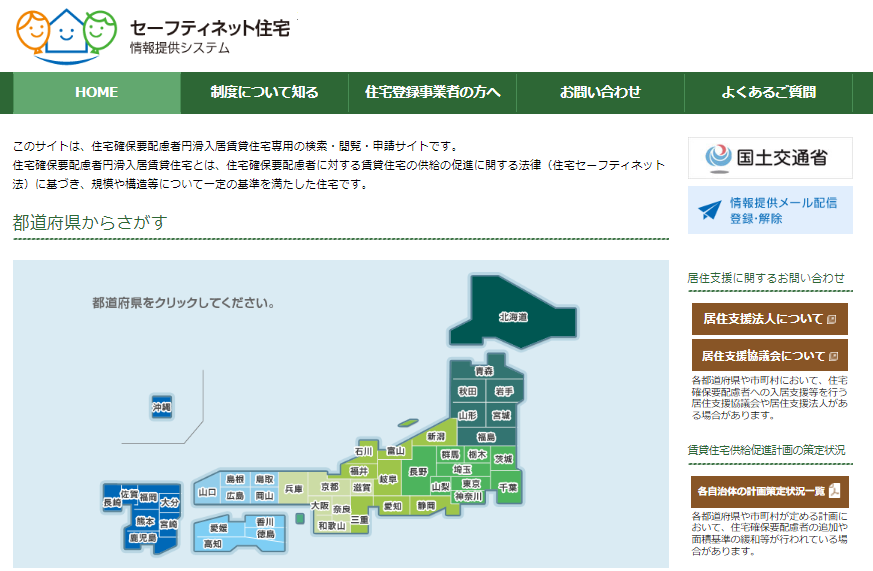Open 居住支援協議会について button
The width and height of the screenshot is (873, 571).
(769, 355)
